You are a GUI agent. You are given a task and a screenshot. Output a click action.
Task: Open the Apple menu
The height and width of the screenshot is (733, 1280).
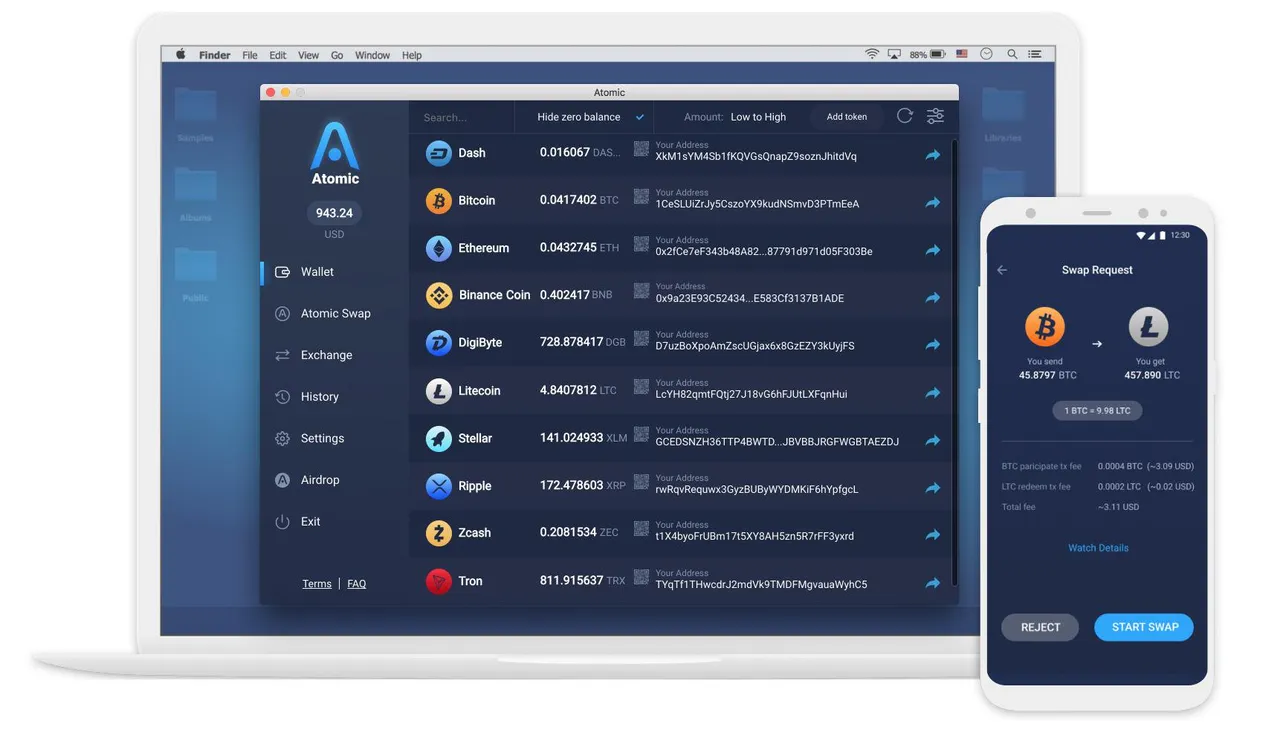tap(181, 55)
